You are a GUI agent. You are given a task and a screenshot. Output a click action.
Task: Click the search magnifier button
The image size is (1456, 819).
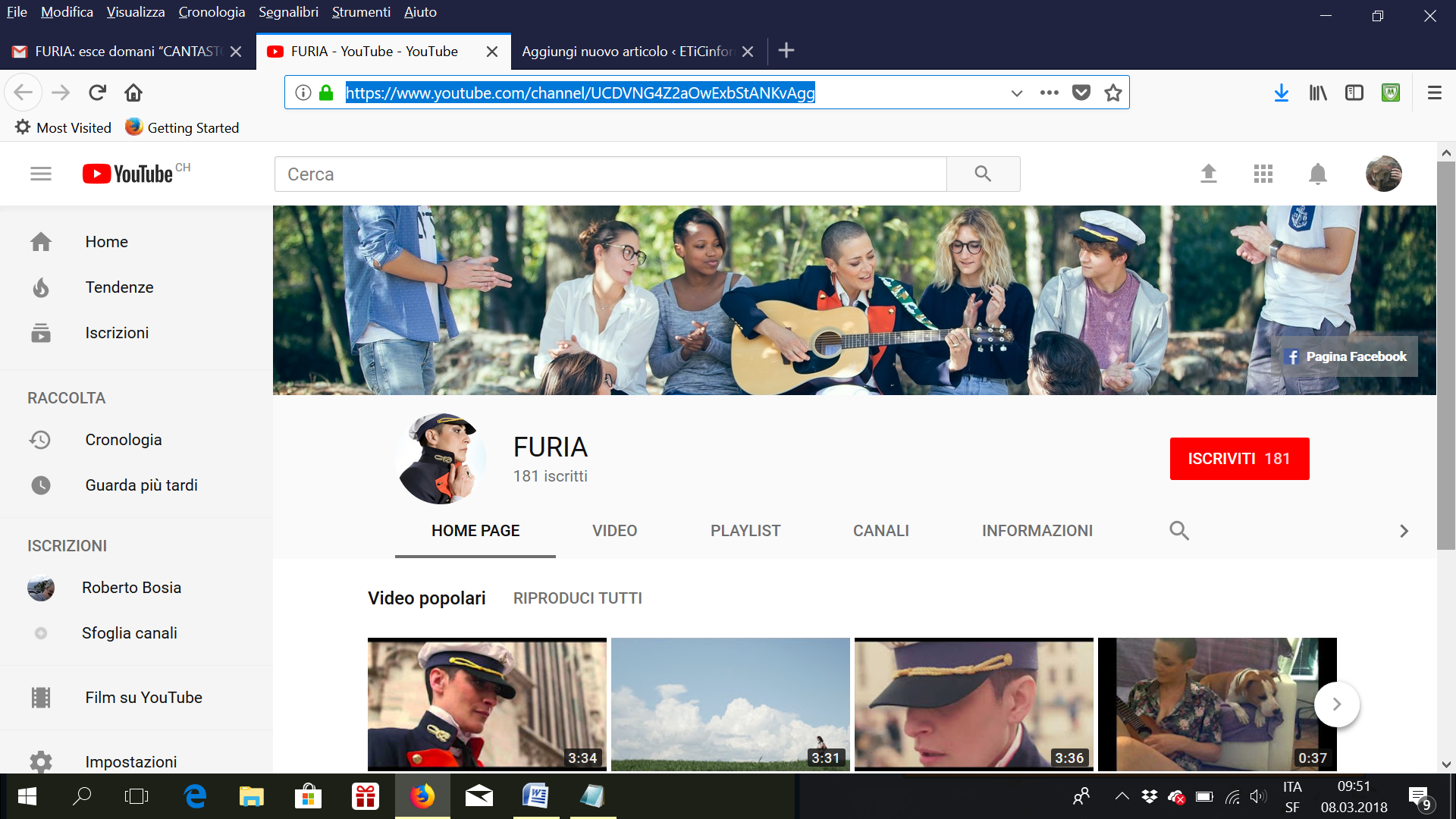[x=983, y=174]
